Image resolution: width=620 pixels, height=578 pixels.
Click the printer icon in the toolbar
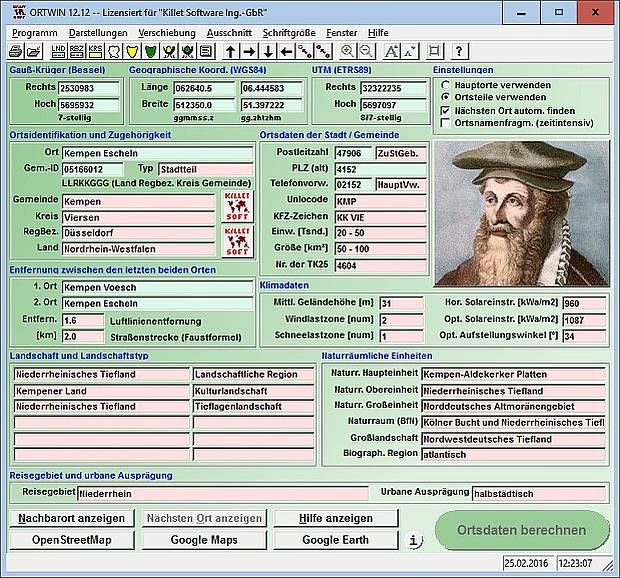pyautogui.click(x=16, y=51)
